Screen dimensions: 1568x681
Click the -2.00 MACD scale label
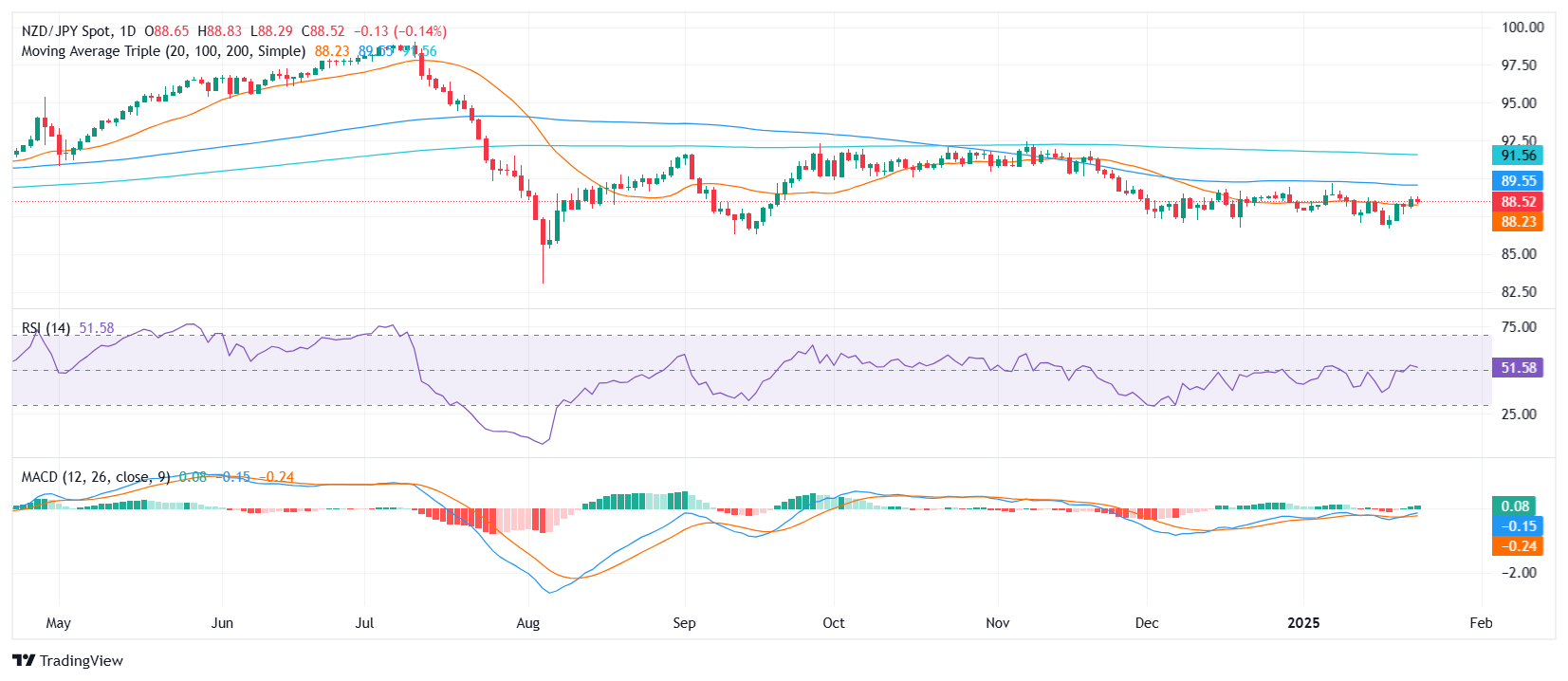click(1519, 573)
